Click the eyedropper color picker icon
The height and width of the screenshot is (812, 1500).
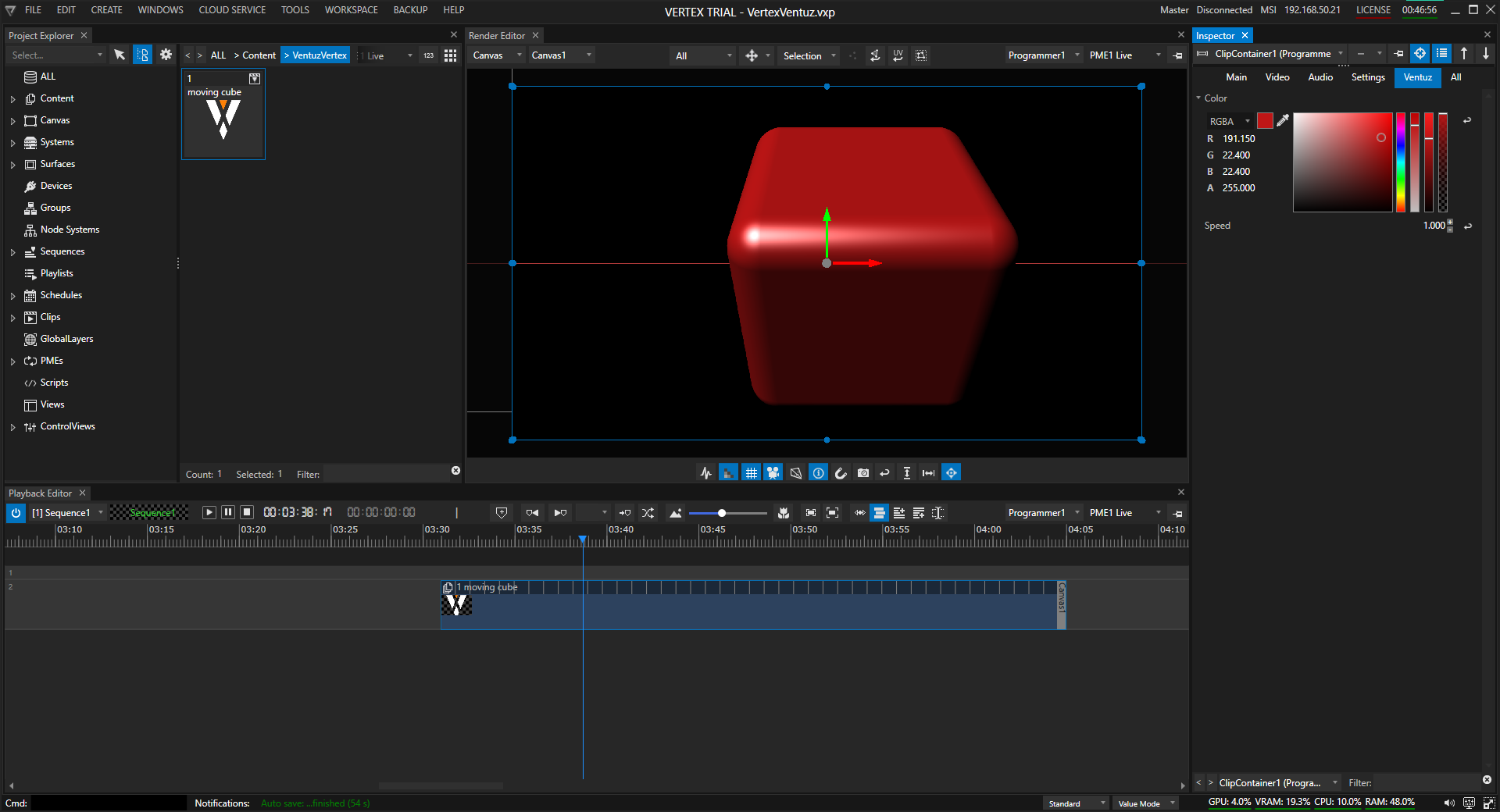point(1283,120)
